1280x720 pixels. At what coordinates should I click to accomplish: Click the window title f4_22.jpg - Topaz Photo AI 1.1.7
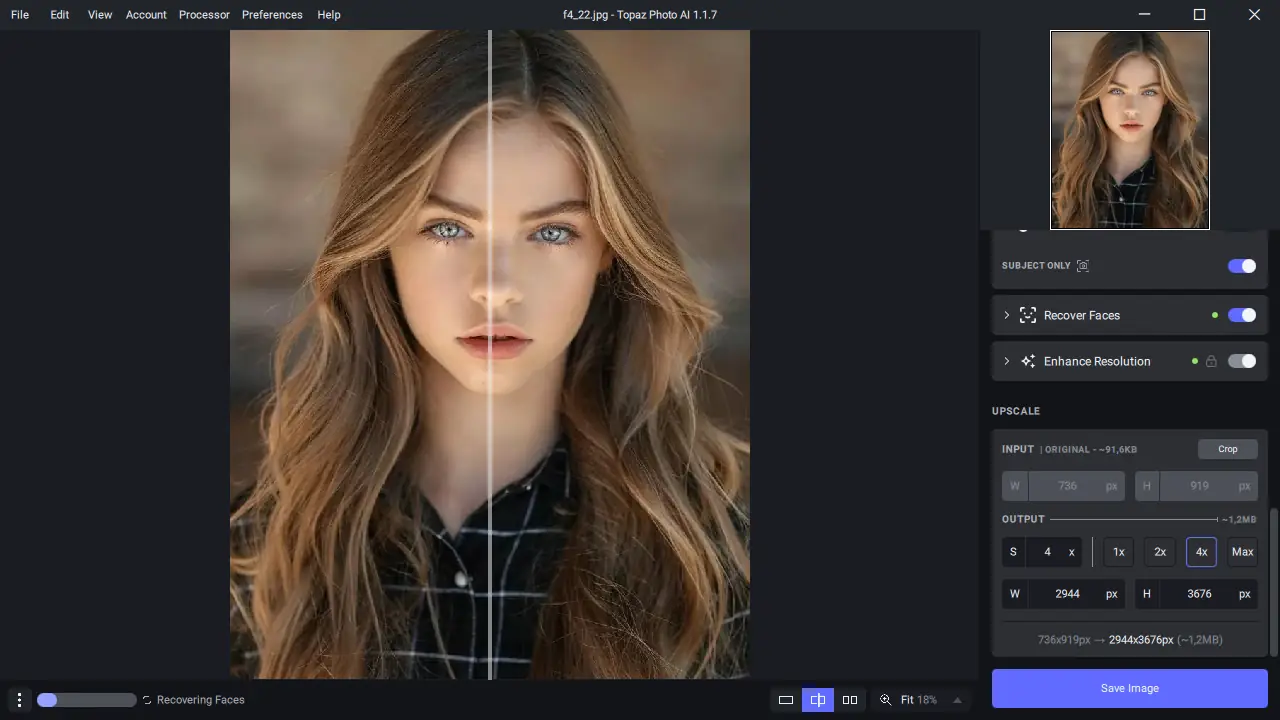[640, 15]
